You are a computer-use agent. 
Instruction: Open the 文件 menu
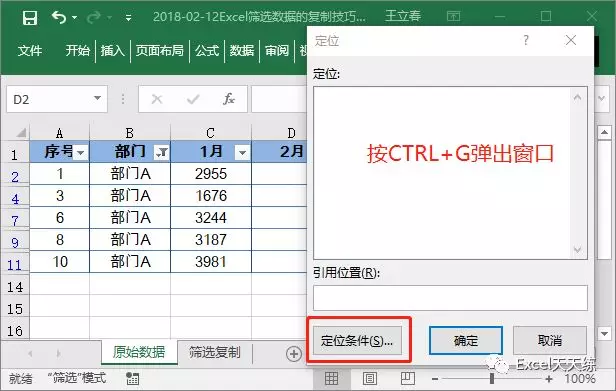tap(30, 50)
